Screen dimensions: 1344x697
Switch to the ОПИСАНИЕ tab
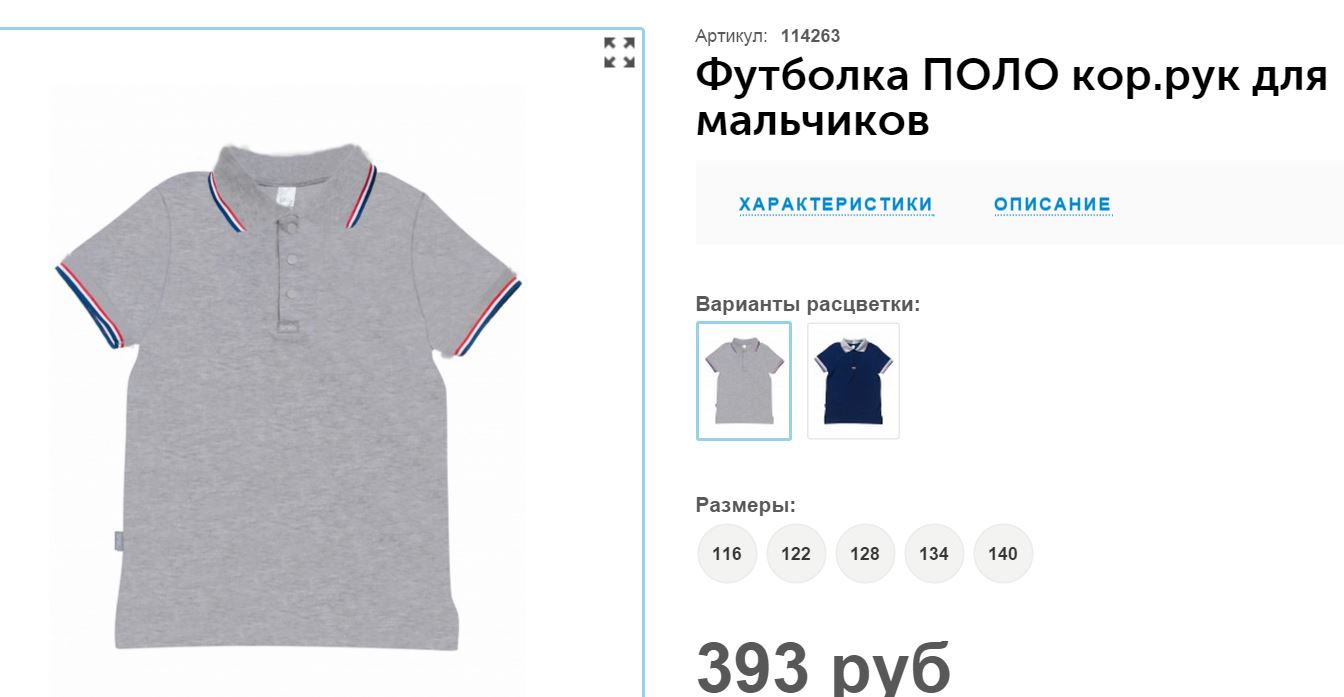(x=1052, y=205)
